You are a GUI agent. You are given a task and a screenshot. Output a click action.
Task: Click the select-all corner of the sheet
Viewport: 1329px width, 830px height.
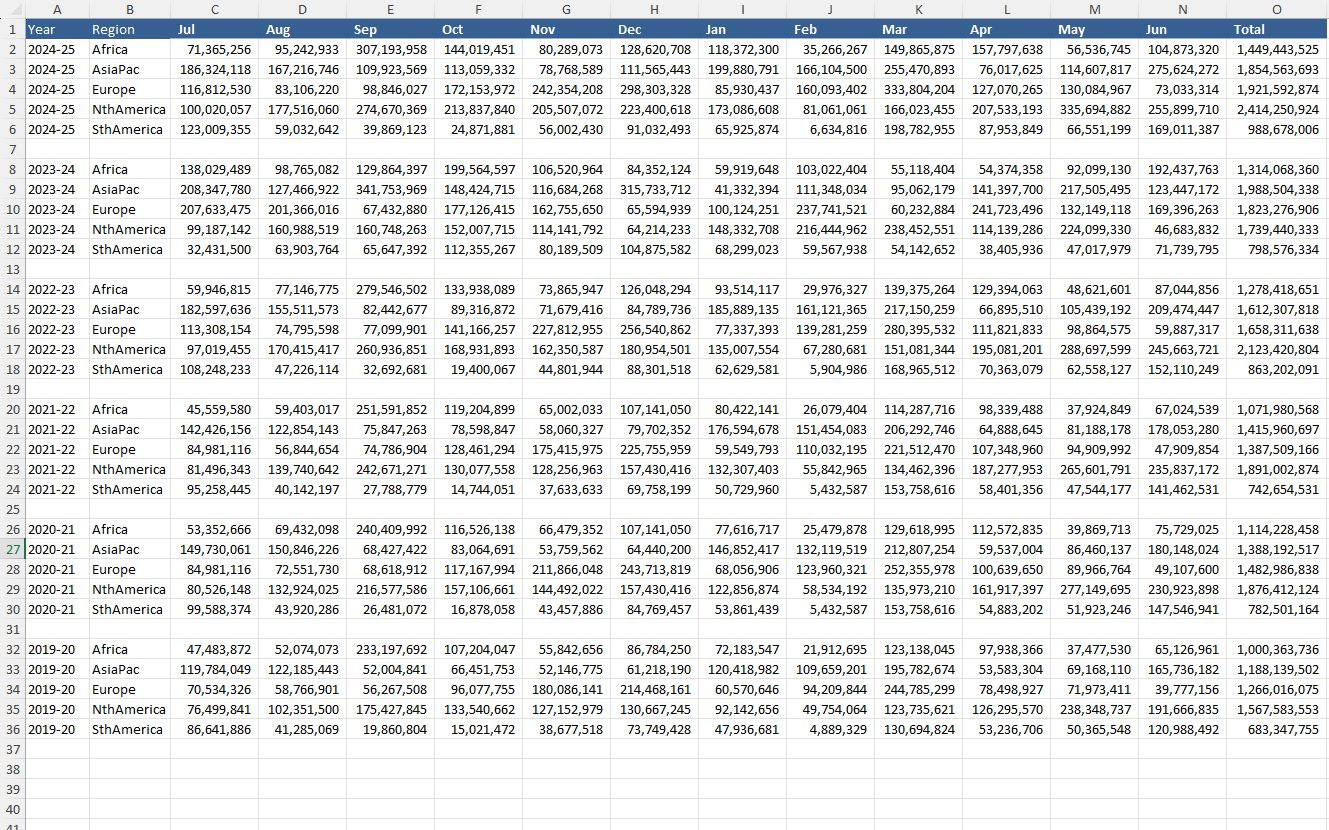(x=12, y=9)
